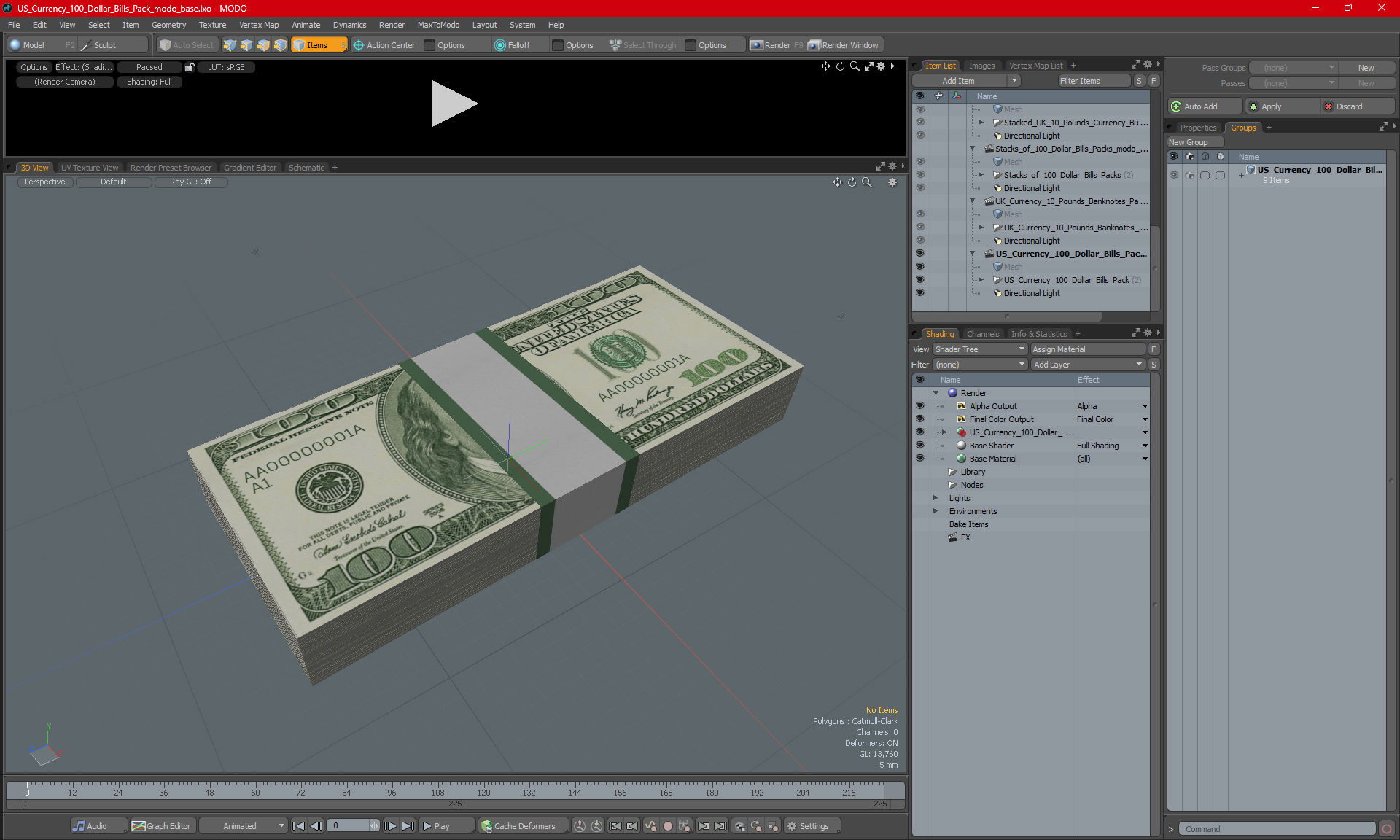Step to the next frame

(x=390, y=826)
